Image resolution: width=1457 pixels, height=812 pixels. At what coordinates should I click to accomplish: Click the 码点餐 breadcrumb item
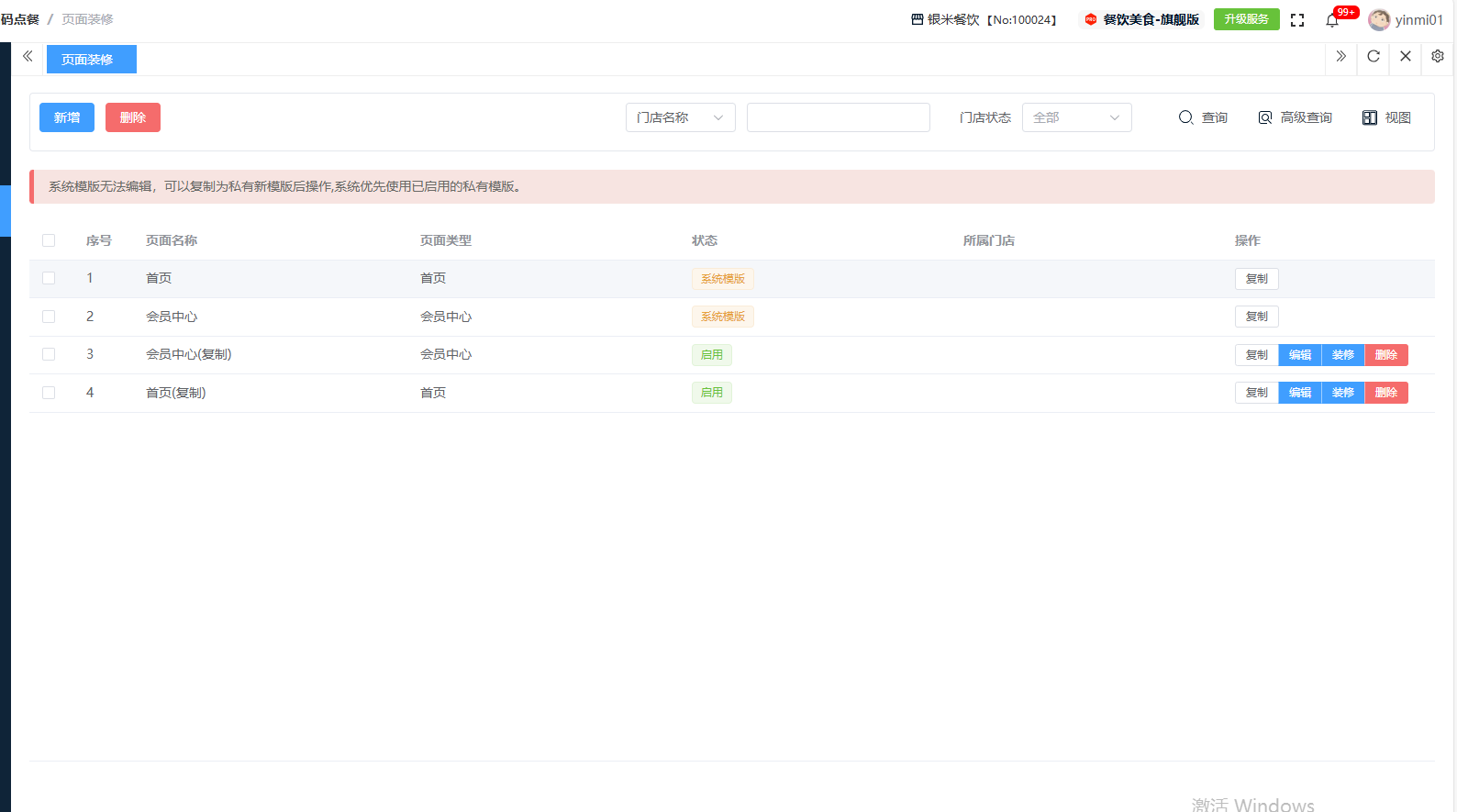click(20, 19)
